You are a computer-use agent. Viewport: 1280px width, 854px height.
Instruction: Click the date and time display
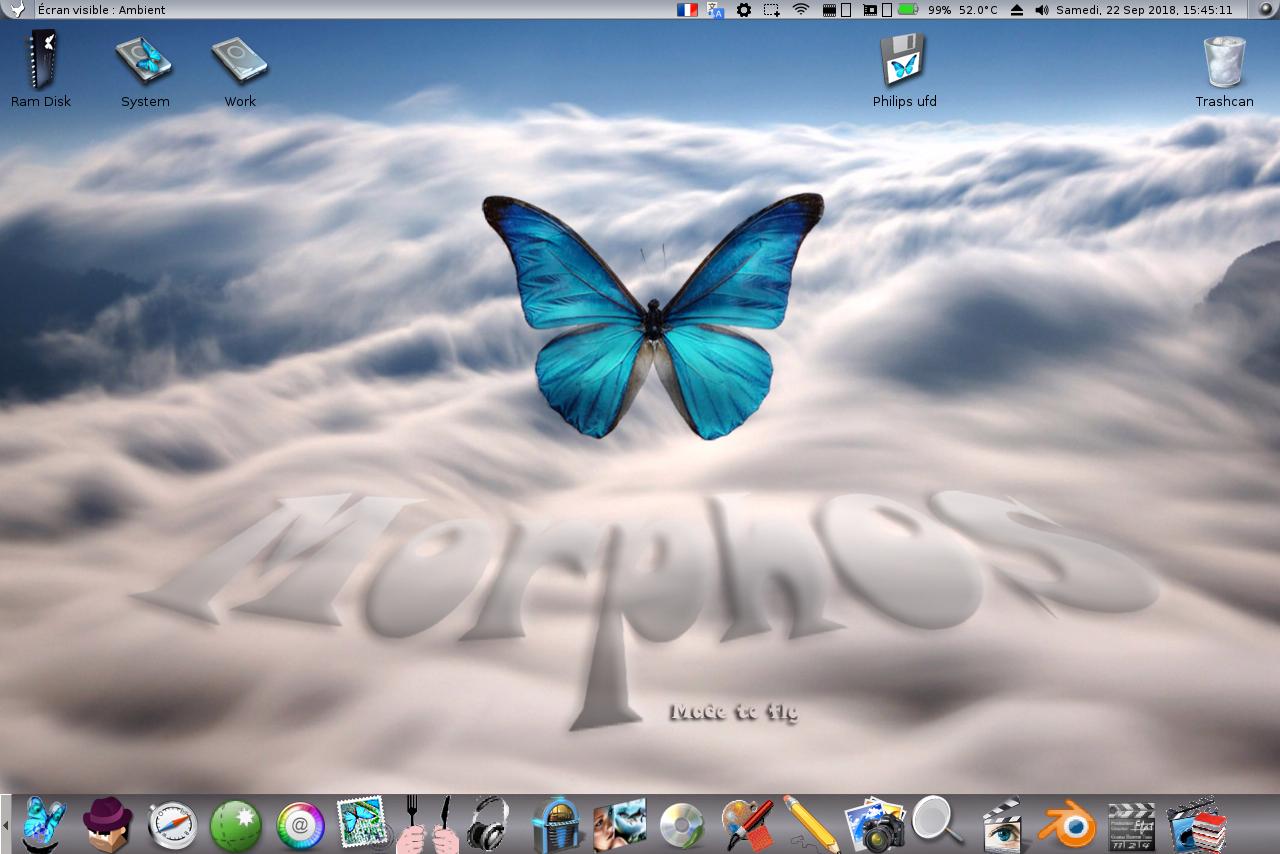(1144, 10)
